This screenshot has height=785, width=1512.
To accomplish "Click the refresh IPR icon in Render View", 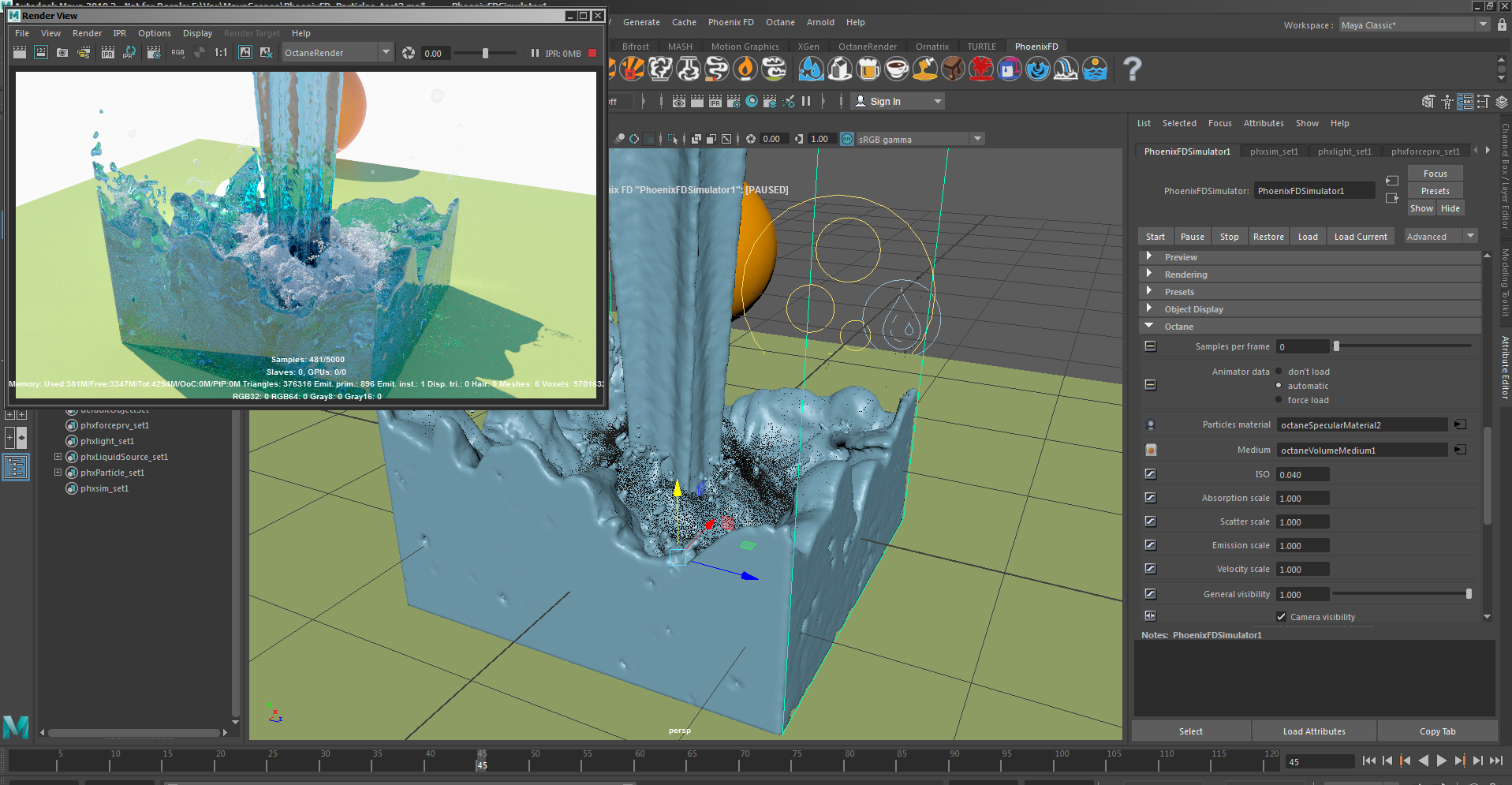I will pos(129,53).
